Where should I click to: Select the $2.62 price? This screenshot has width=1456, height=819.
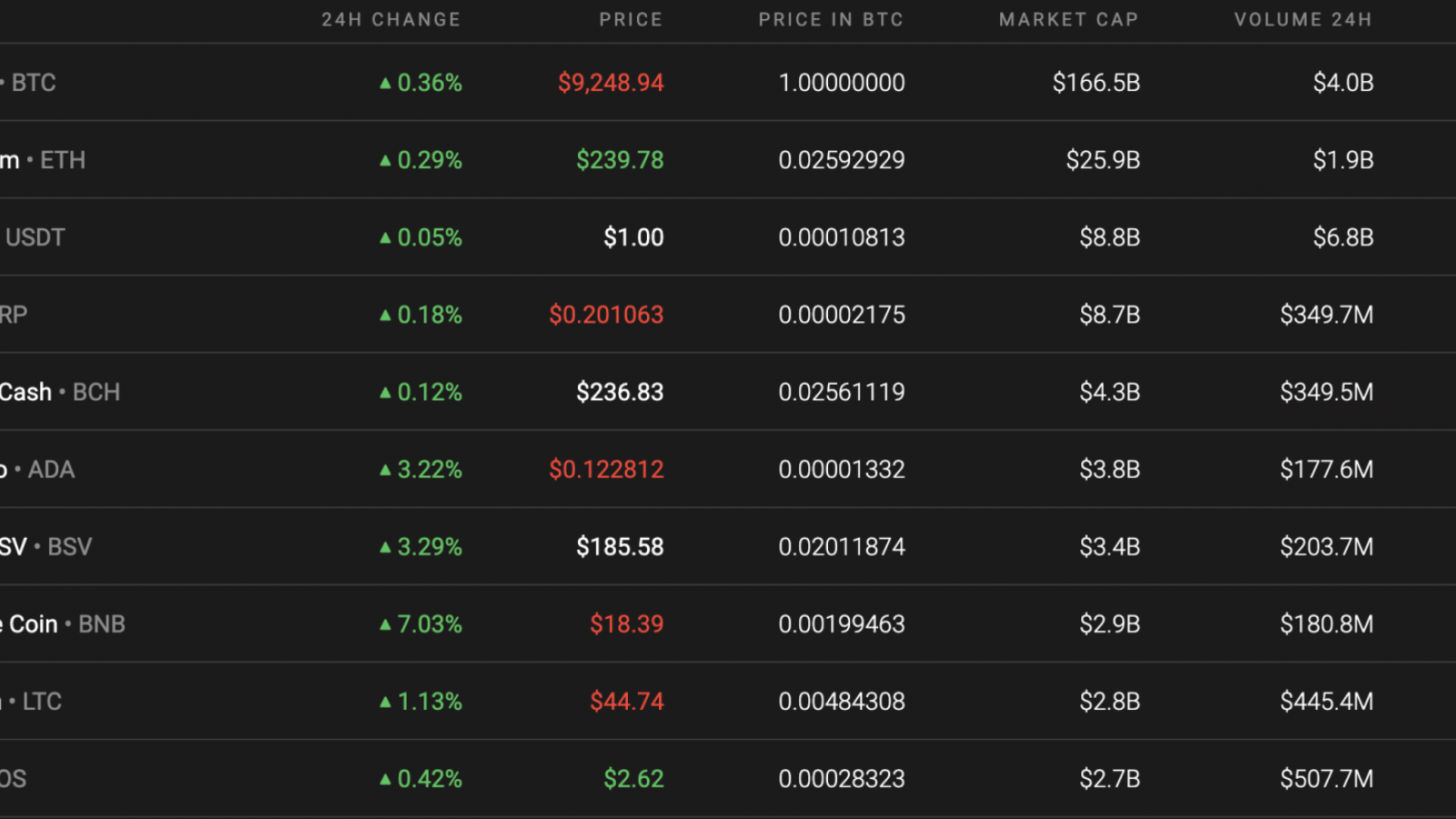click(x=633, y=779)
